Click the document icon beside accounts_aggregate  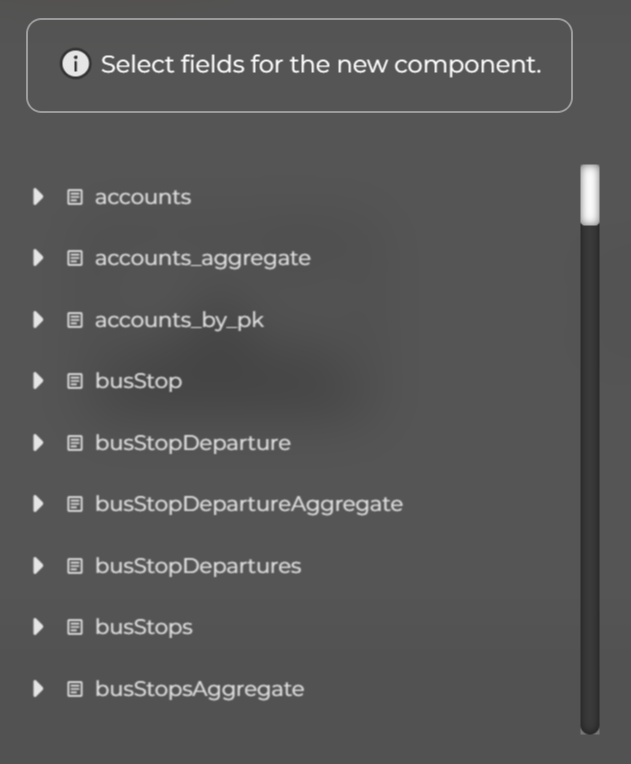(x=75, y=258)
